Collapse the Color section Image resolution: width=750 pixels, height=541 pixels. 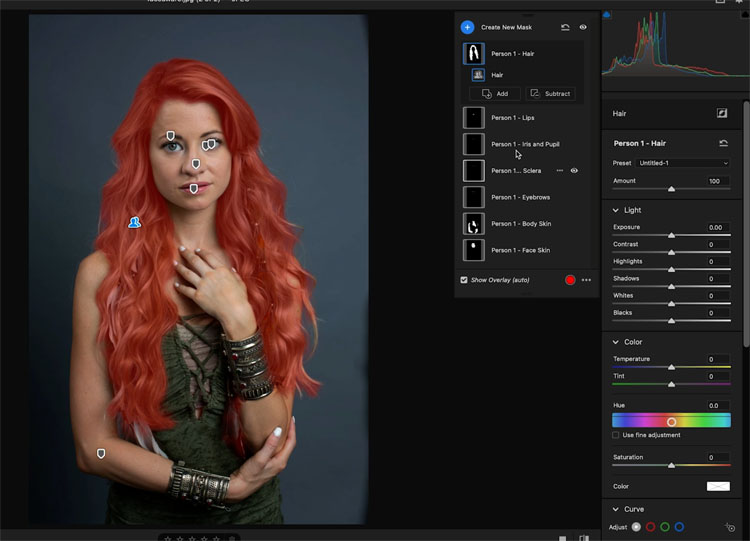pyautogui.click(x=616, y=342)
